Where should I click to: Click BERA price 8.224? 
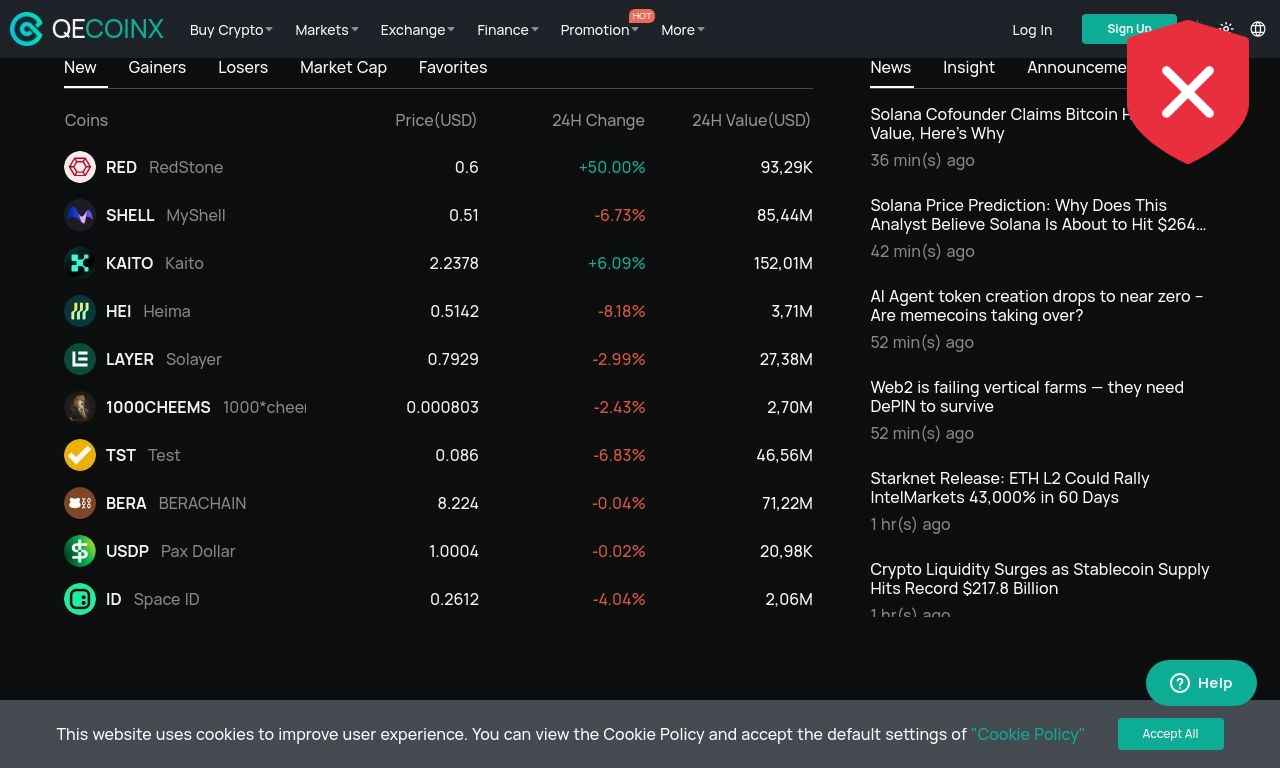click(x=458, y=503)
